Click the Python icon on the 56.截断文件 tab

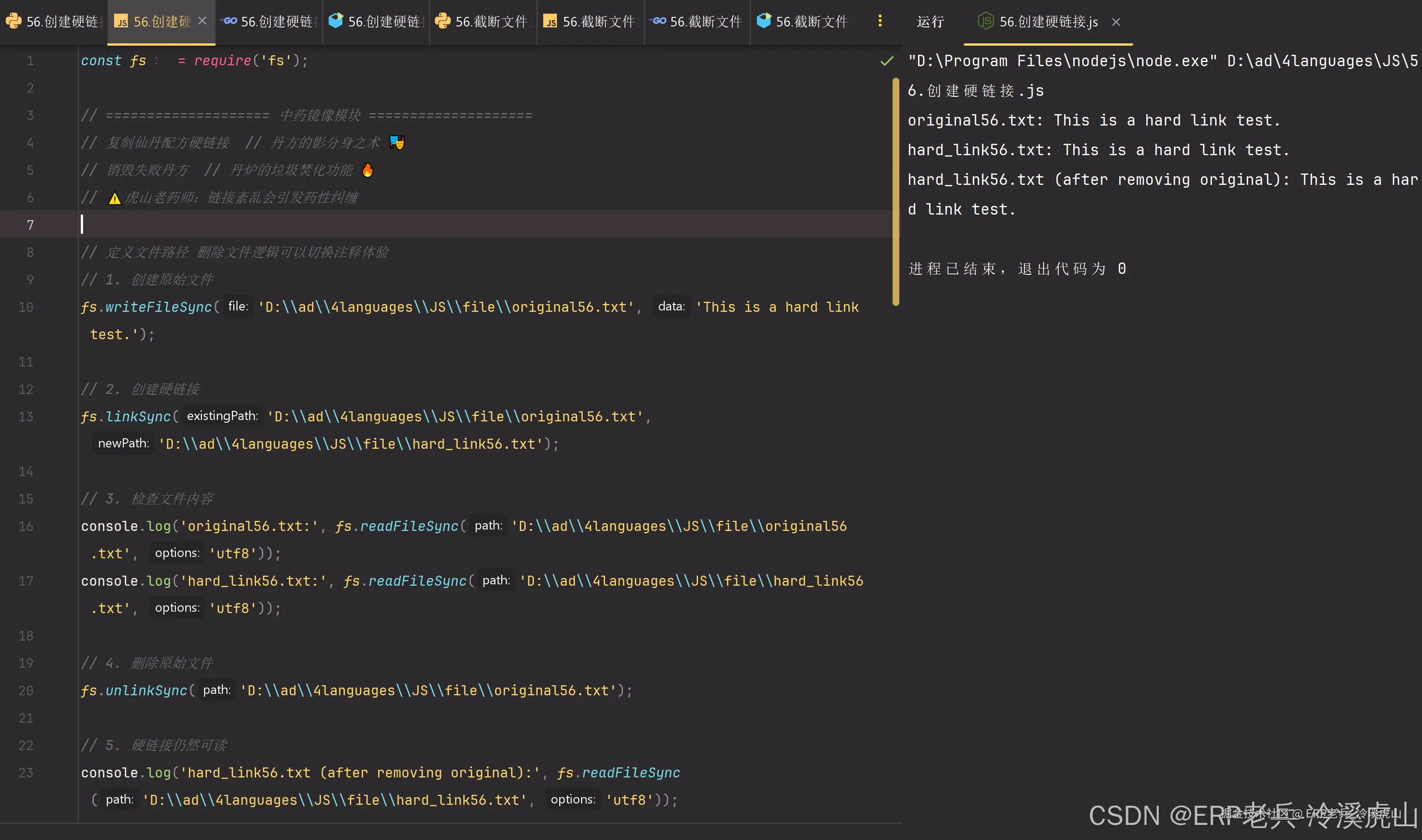442,21
